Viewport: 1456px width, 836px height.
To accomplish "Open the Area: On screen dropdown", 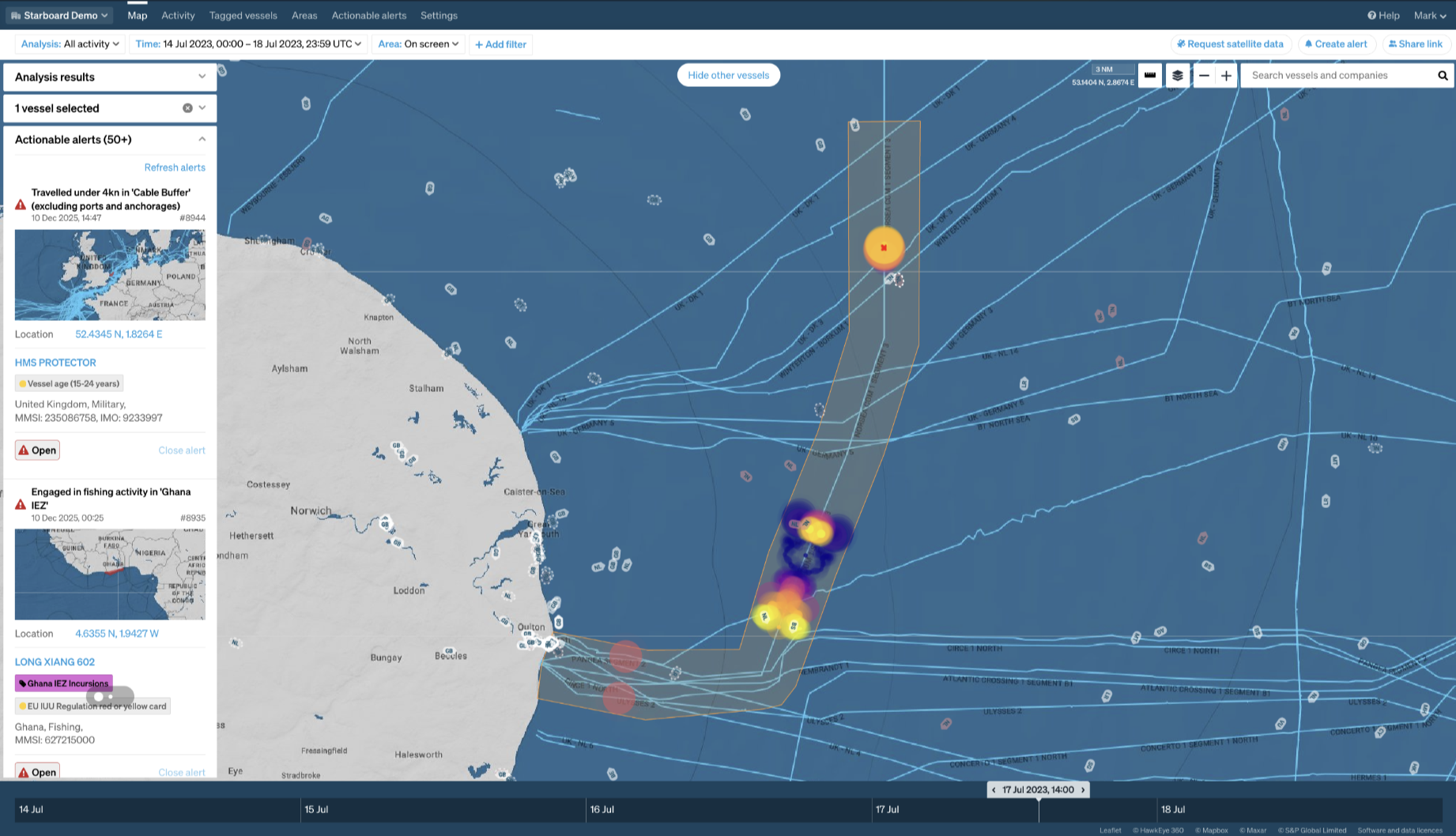I will [x=418, y=44].
